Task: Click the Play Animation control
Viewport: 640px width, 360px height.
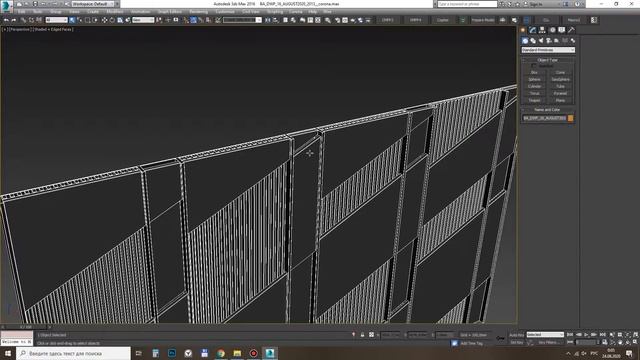Action: click(x=586, y=335)
